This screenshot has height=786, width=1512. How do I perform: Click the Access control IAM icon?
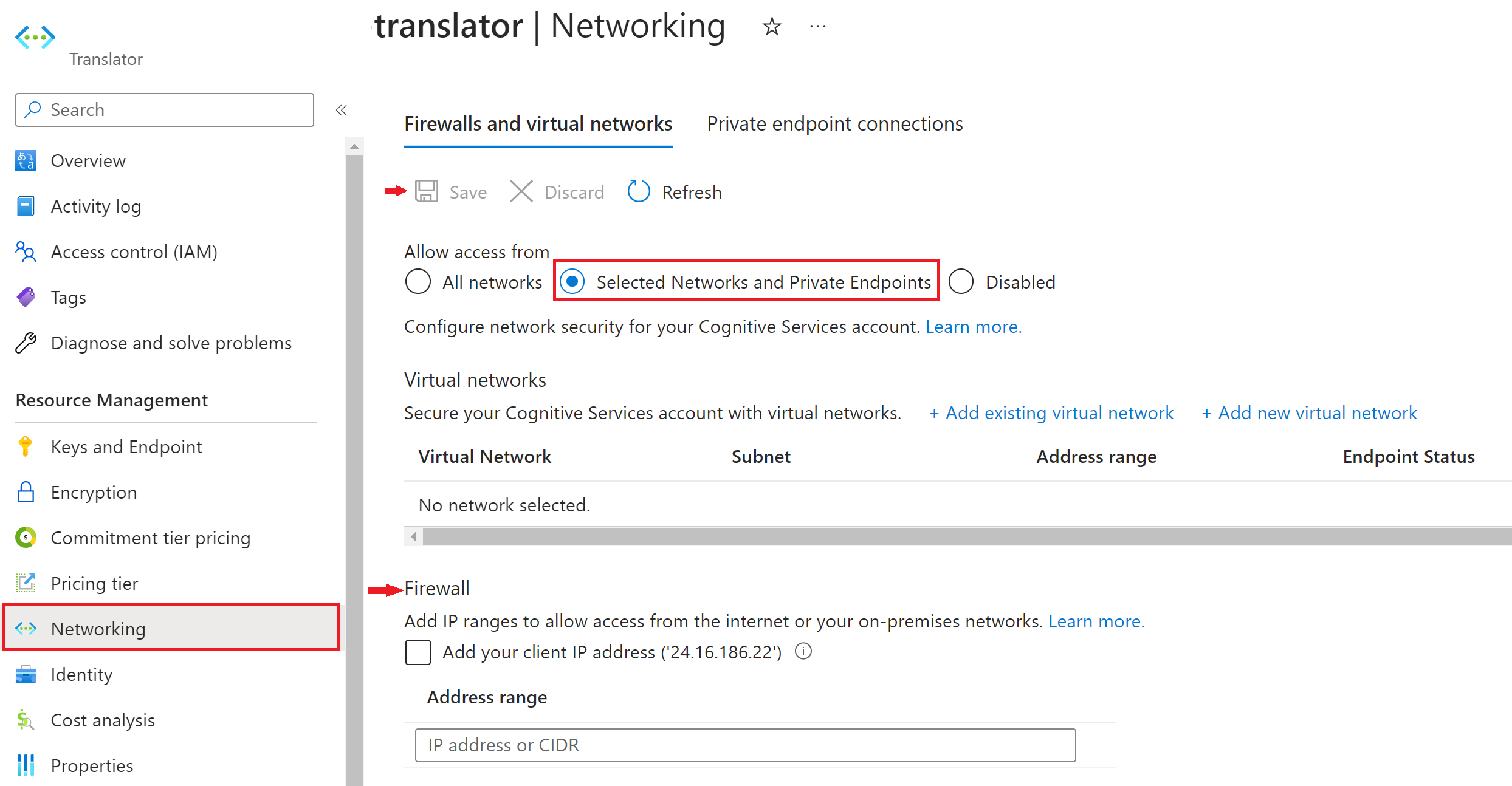(26, 251)
